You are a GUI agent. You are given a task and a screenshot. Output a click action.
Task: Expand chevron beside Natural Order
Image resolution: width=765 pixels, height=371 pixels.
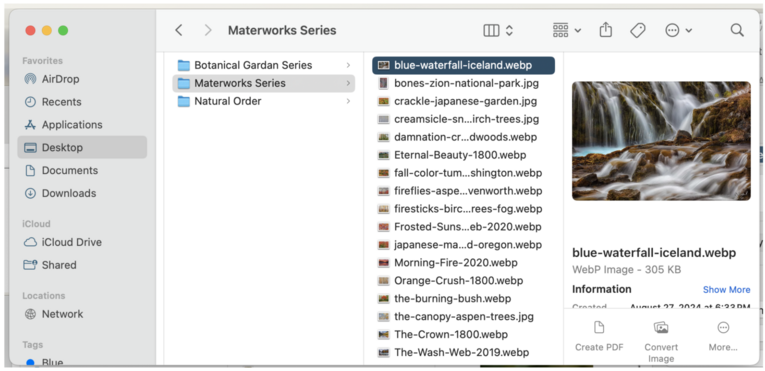(x=348, y=101)
